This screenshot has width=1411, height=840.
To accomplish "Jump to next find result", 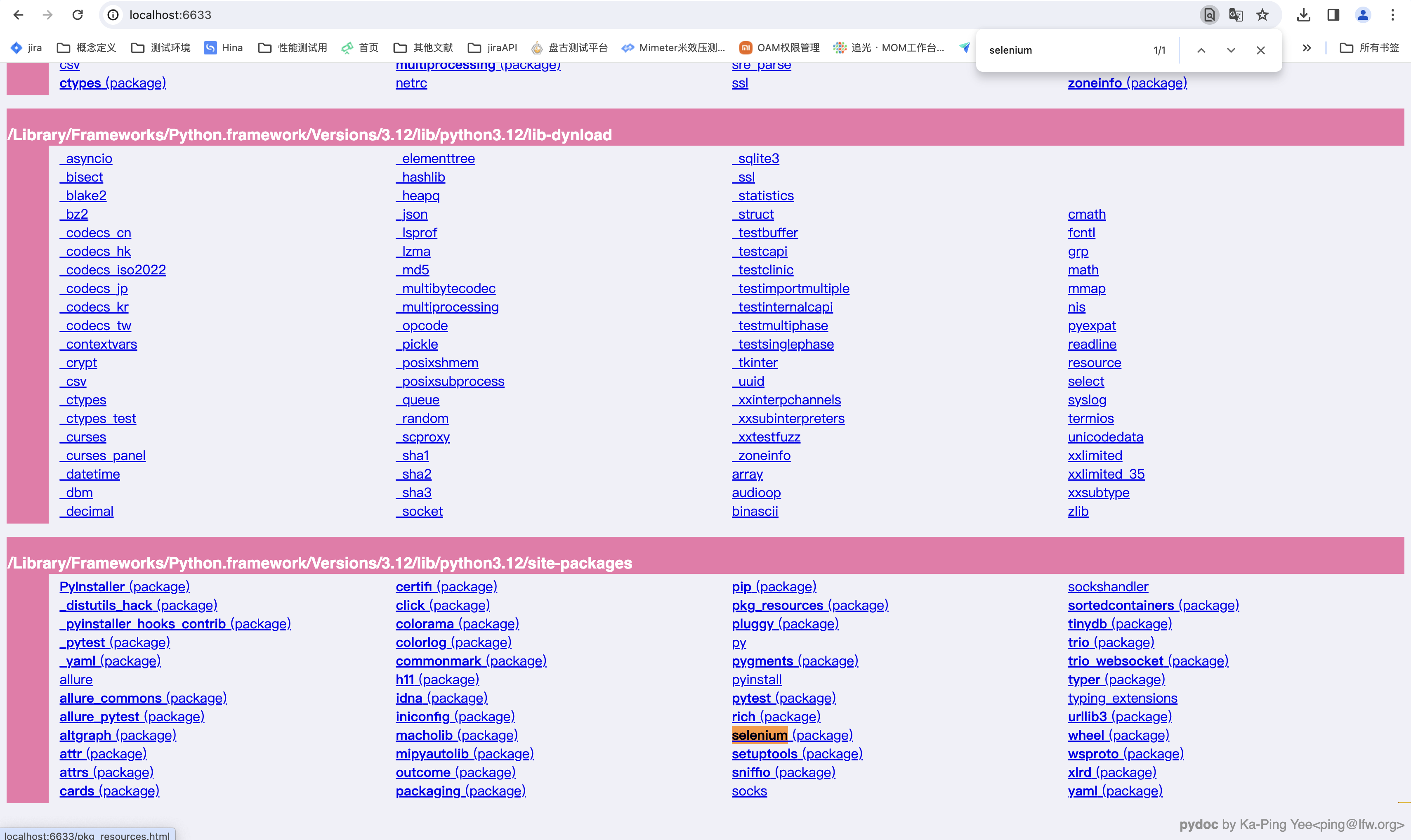I will click(1230, 50).
